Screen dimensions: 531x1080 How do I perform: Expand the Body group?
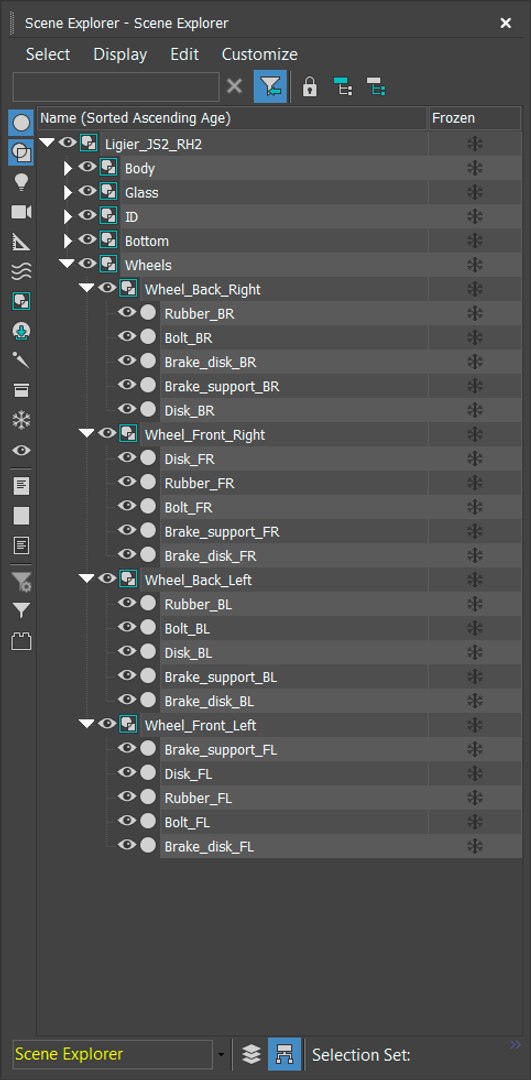(67, 168)
